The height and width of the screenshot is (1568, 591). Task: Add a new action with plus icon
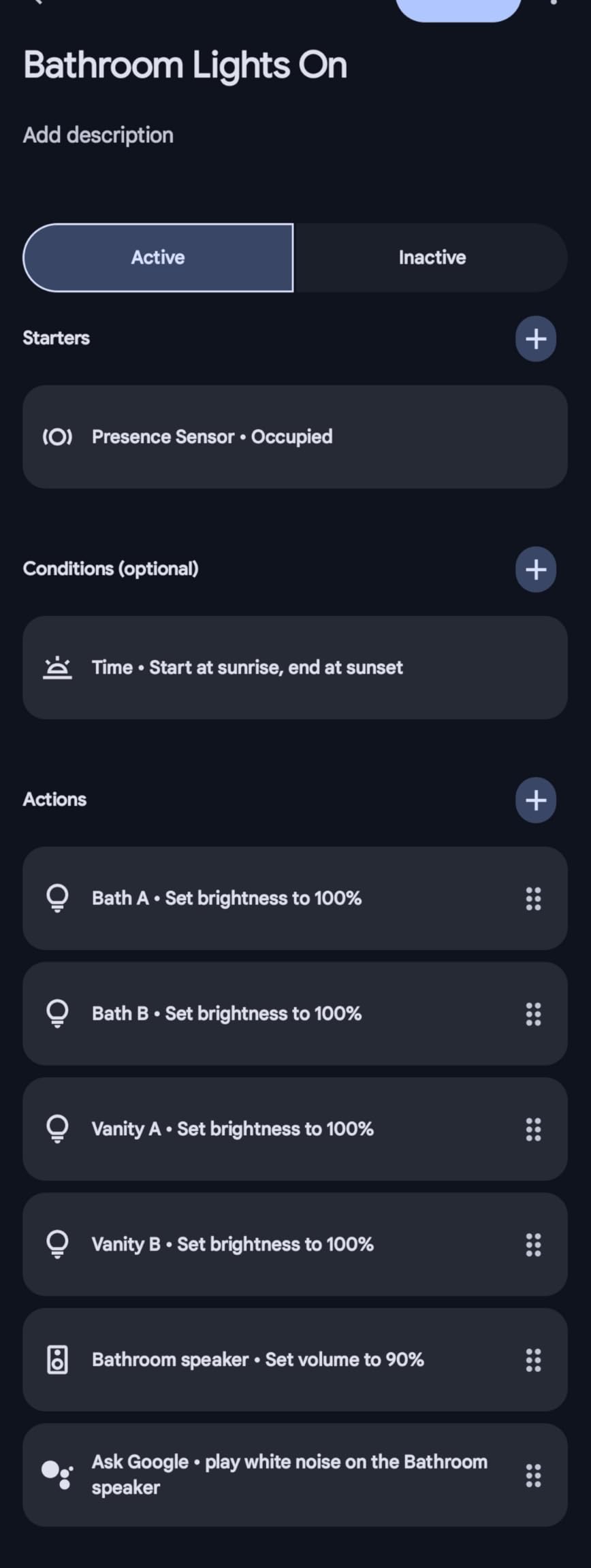535,800
